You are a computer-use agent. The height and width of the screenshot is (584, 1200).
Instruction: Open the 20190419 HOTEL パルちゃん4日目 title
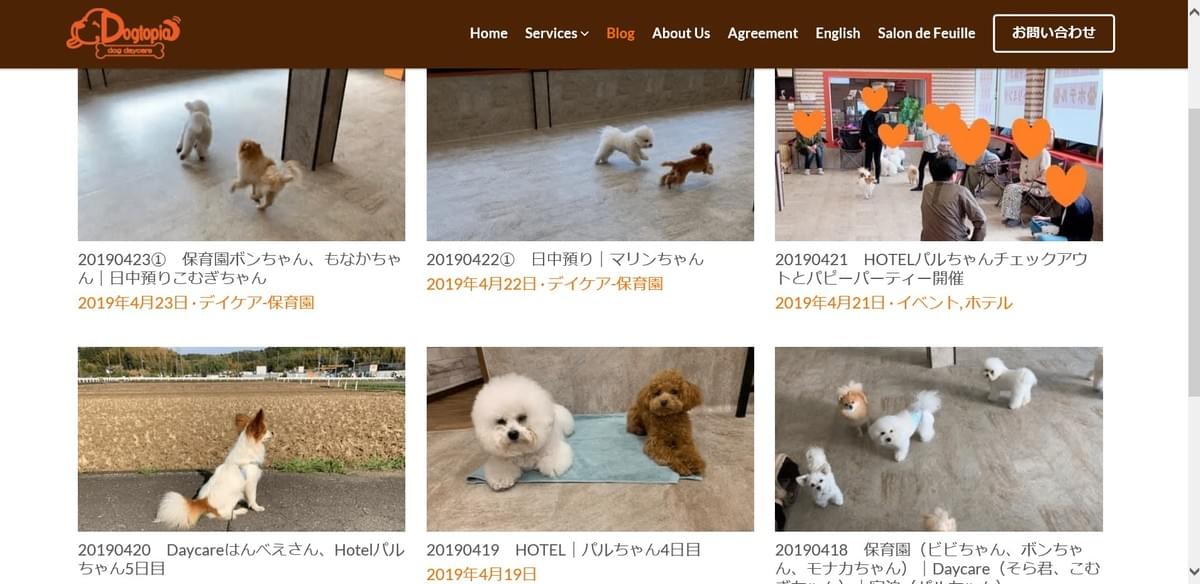[x=563, y=549]
